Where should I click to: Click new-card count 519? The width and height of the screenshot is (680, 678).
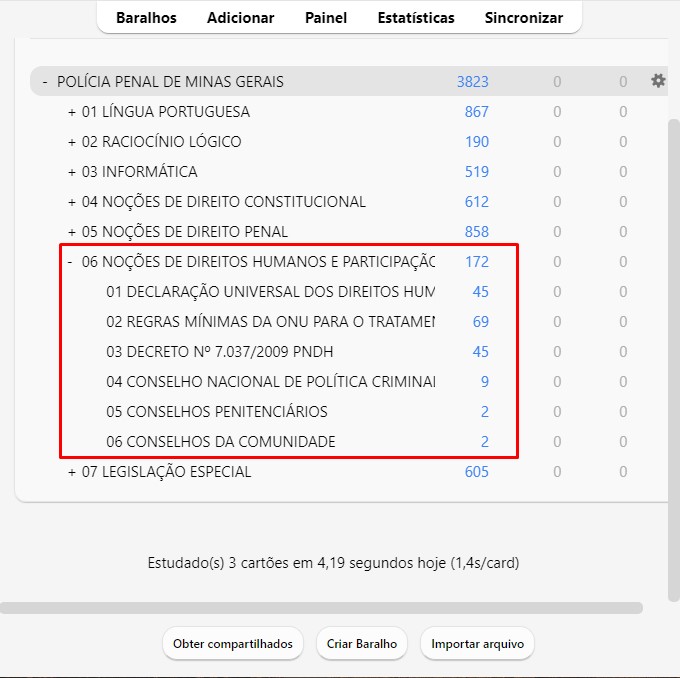point(477,172)
